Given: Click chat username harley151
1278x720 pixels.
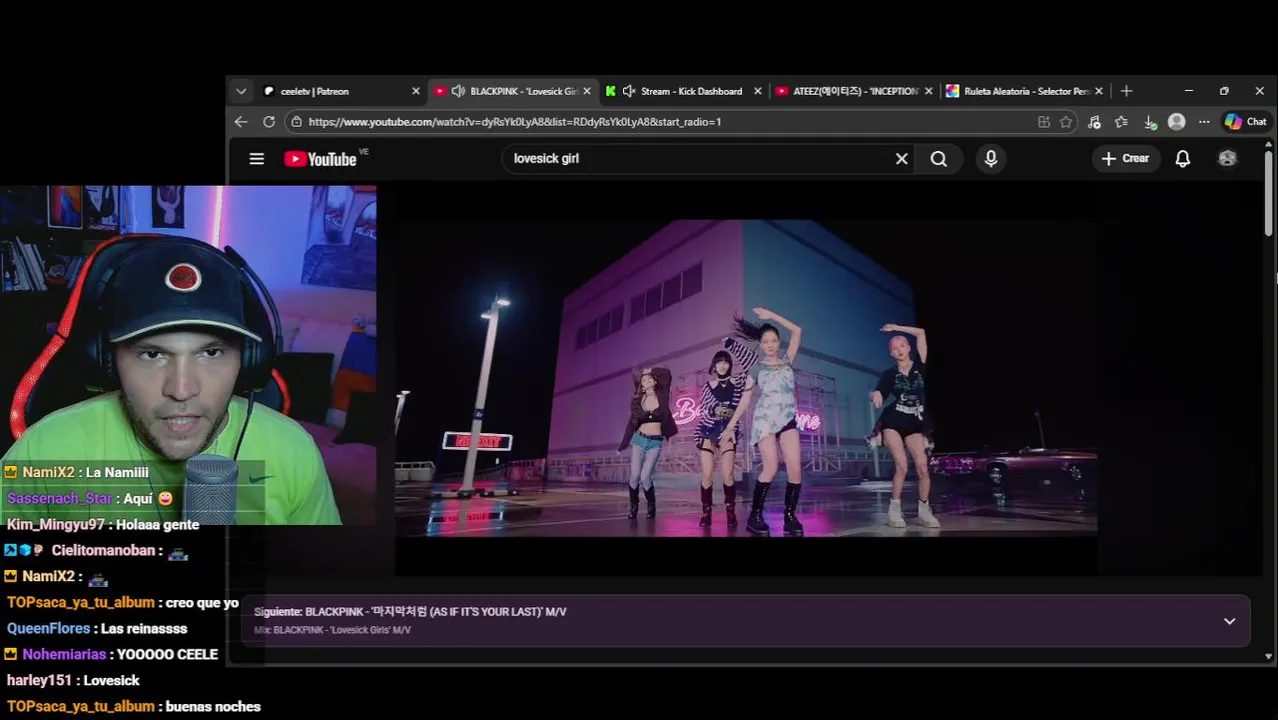Looking at the screenshot, I should (40, 680).
